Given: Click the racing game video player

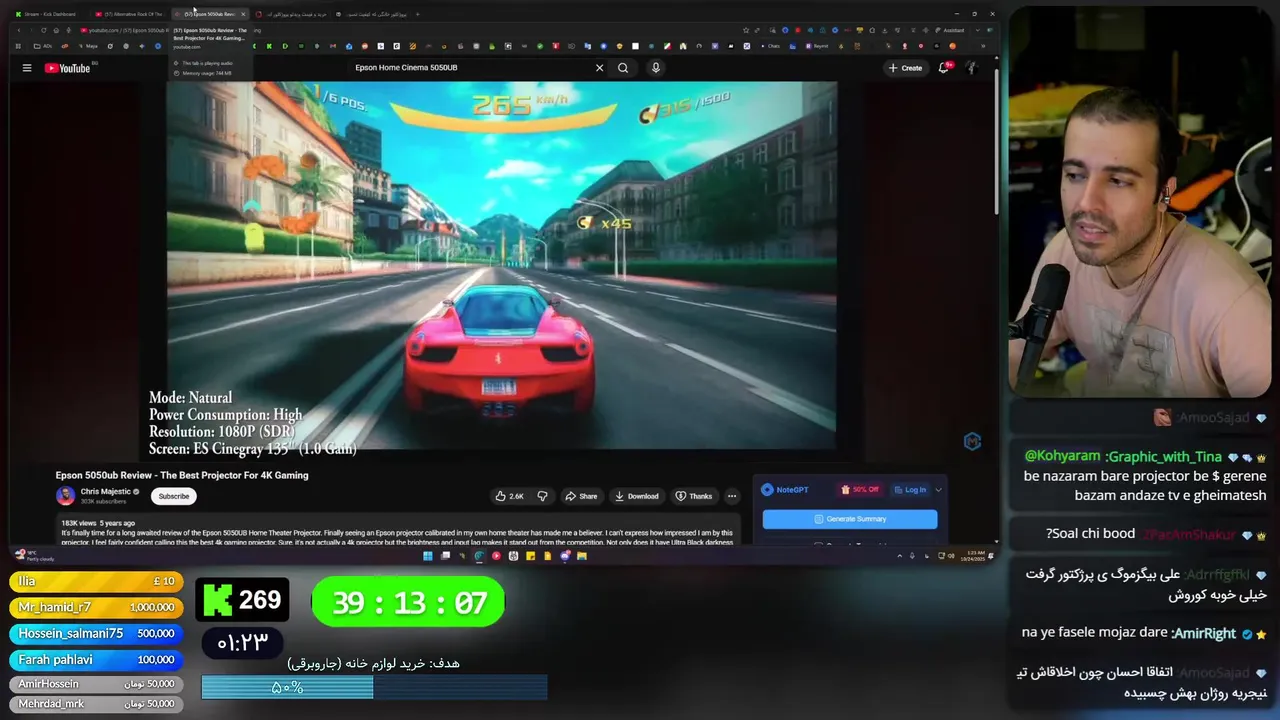Looking at the screenshot, I should 501,265.
